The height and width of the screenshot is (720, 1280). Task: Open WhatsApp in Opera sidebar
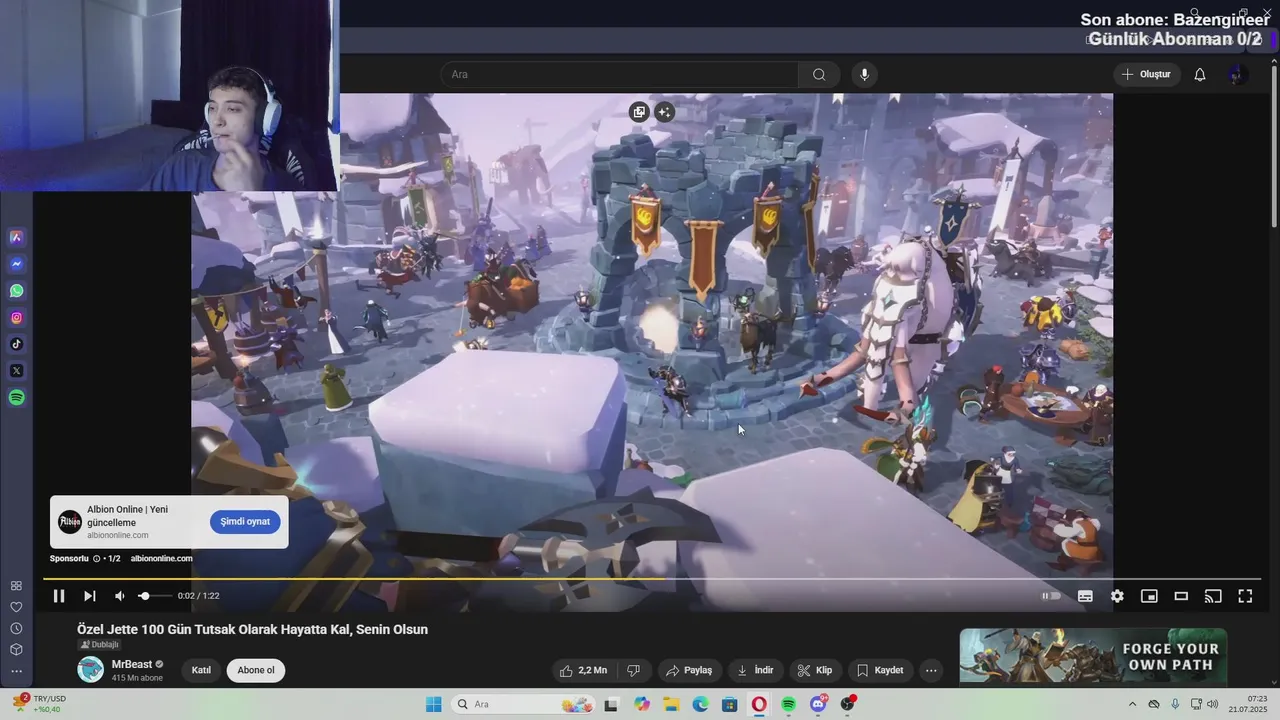click(x=17, y=291)
